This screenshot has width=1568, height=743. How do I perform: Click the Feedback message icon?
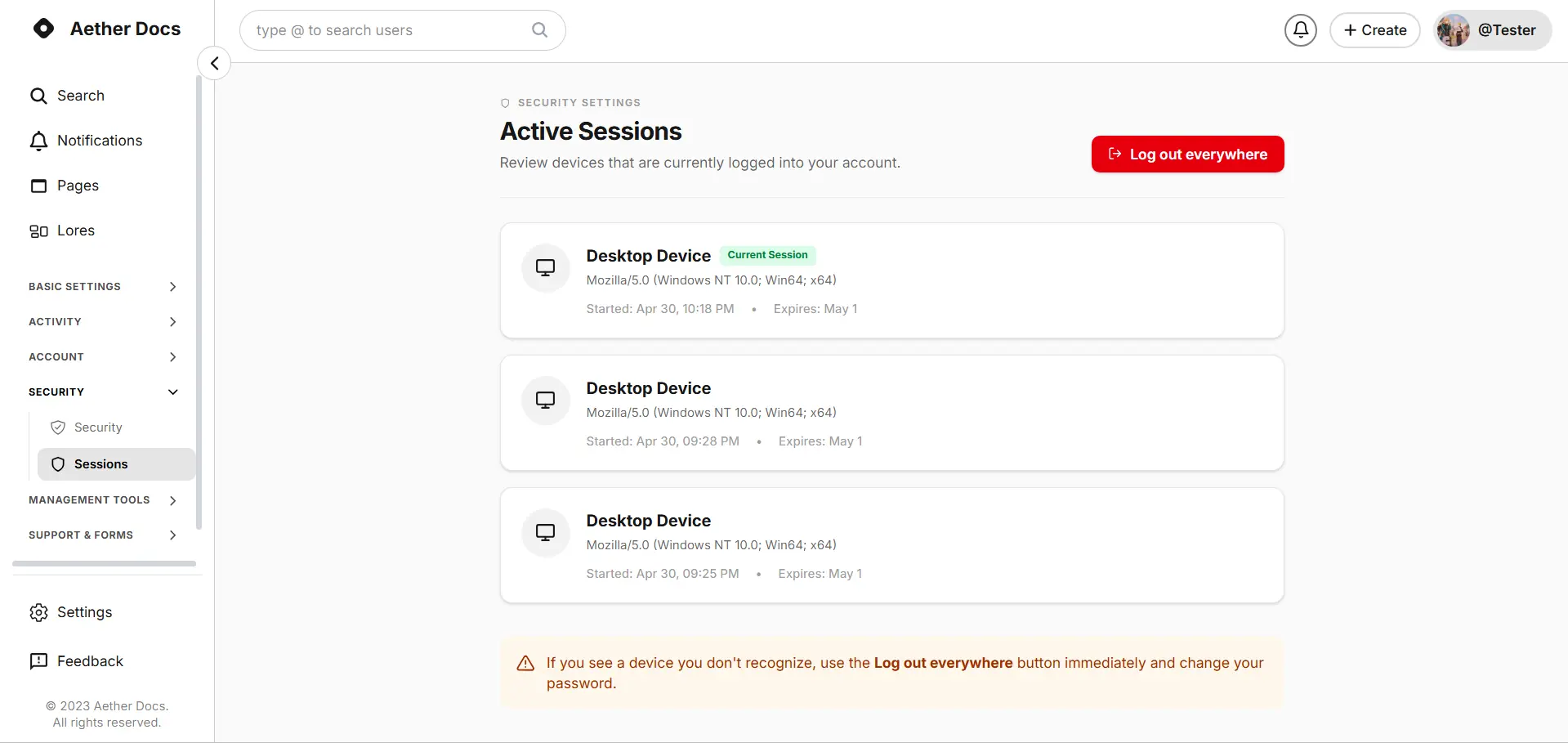pos(38,661)
